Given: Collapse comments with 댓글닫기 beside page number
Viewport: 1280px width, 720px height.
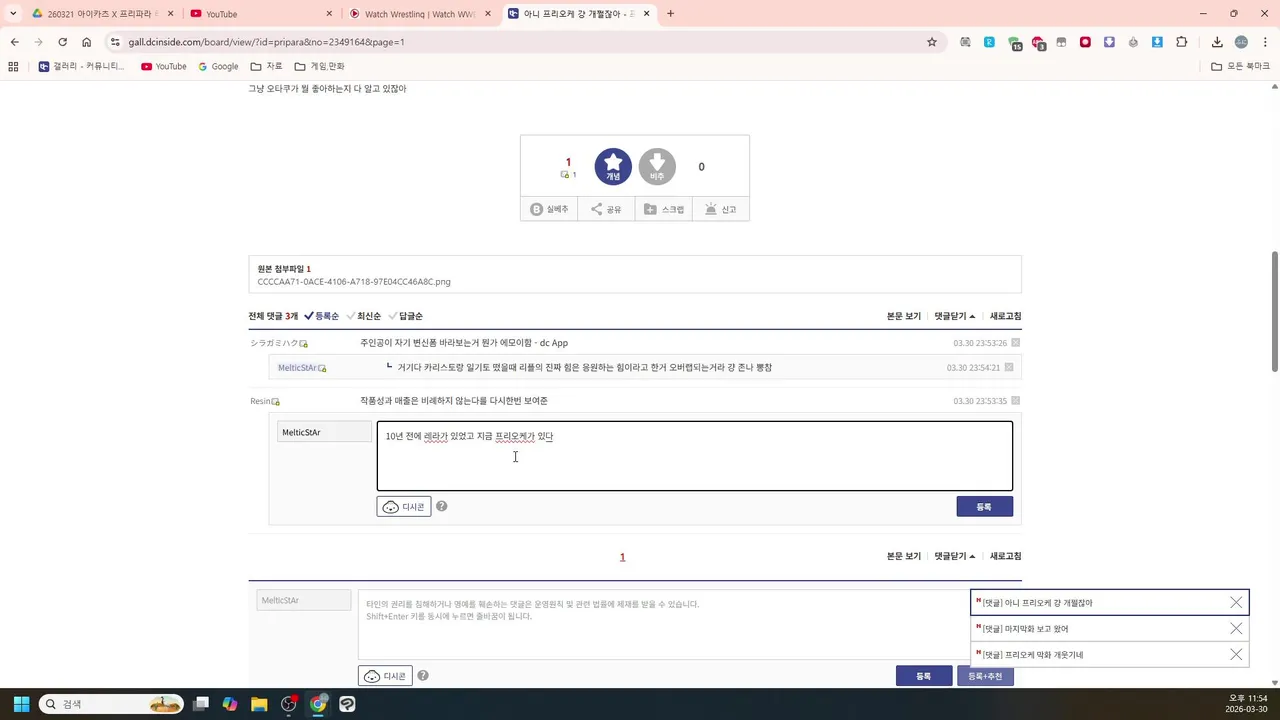Looking at the screenshot, I should click(x=955, y=556).
